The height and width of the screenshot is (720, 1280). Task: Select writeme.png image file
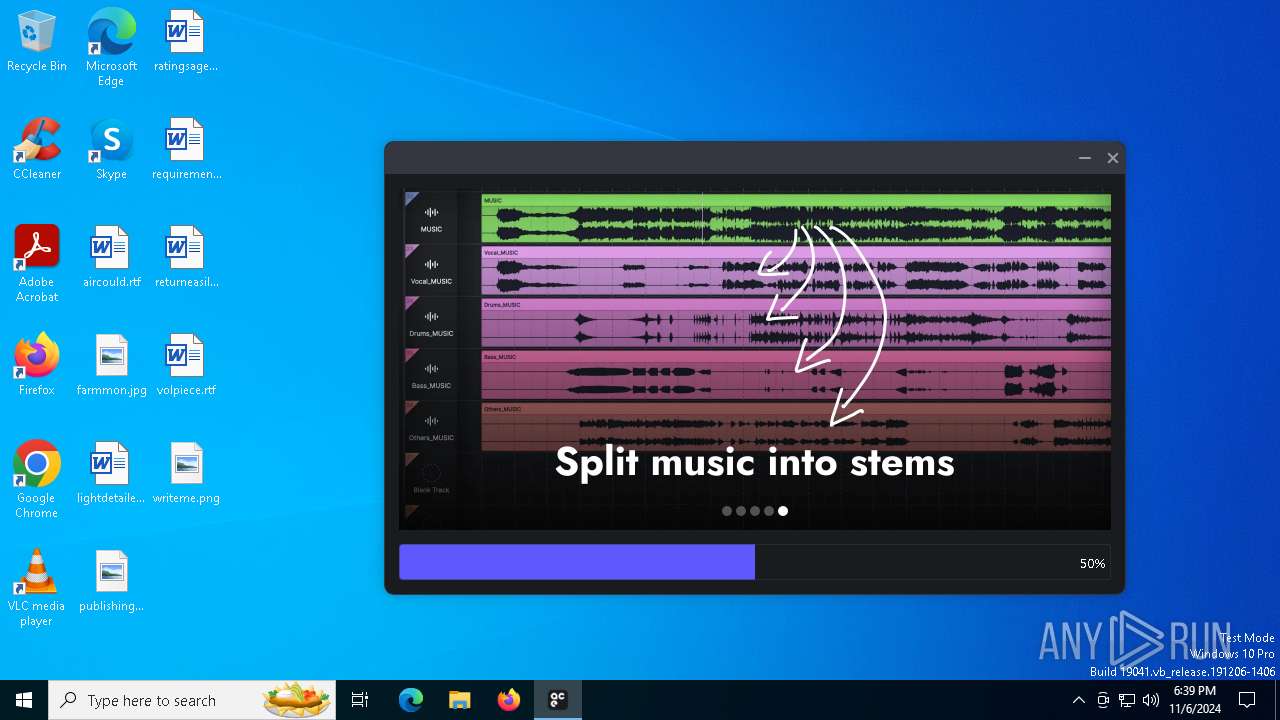click(186, 473)
